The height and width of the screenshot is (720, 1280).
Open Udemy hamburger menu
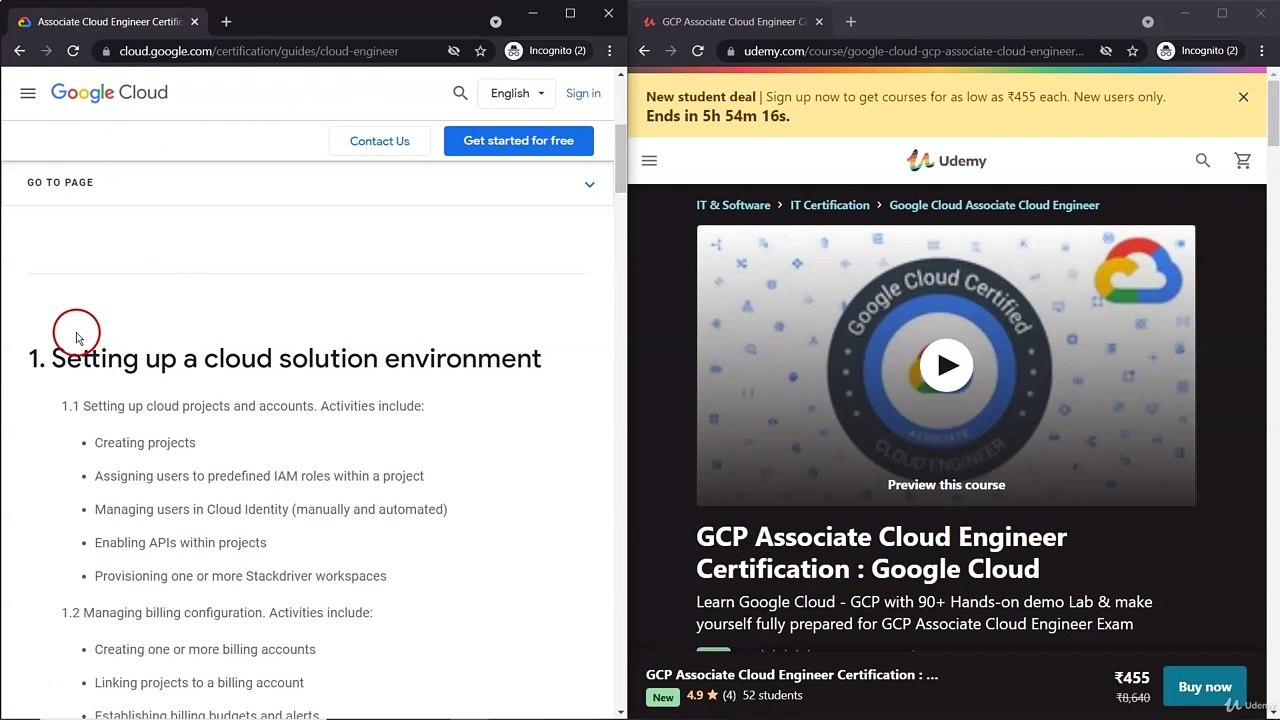coord(649,161)
